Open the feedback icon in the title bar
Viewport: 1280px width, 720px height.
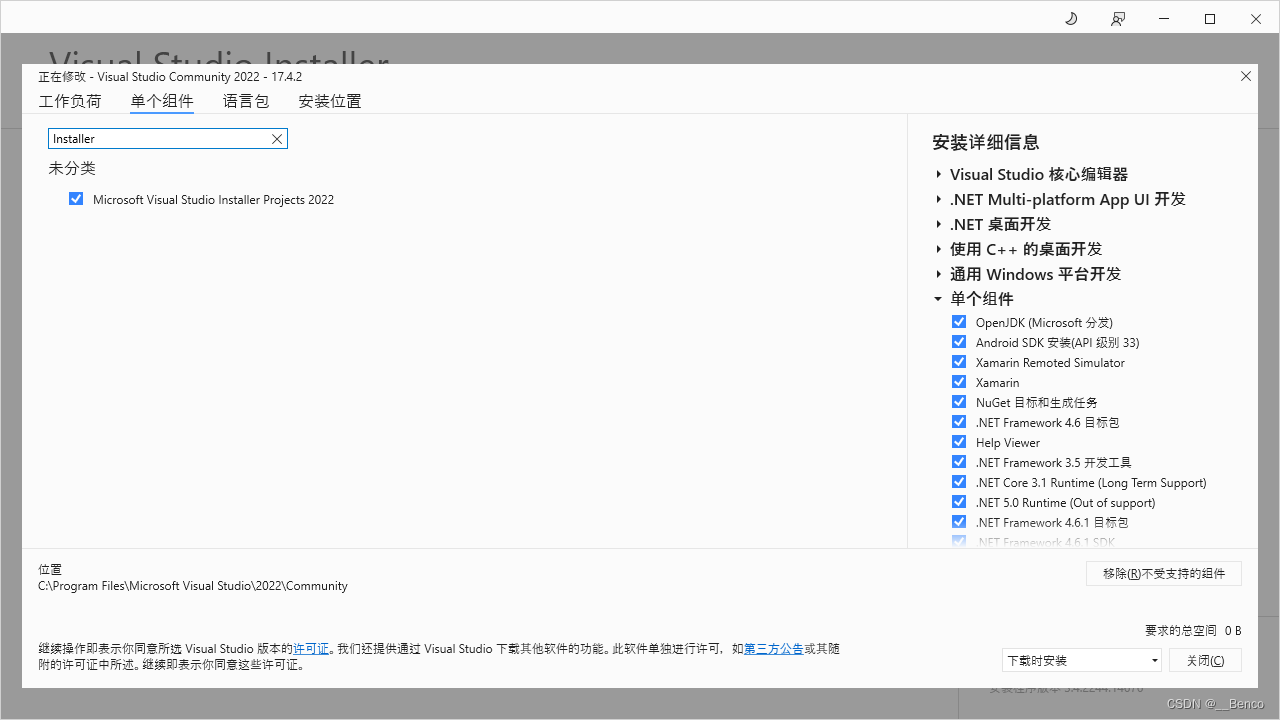click(1117, 18)
